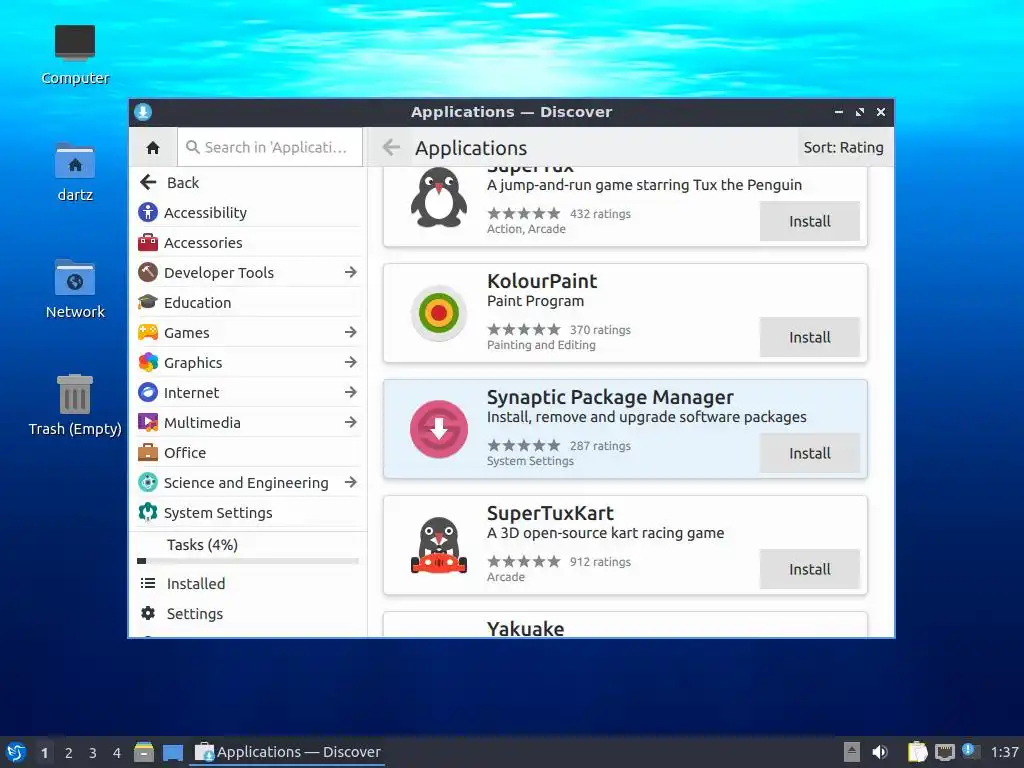Click the show desktop taskbar icon
1024x768 pixels.
[173, 752]
